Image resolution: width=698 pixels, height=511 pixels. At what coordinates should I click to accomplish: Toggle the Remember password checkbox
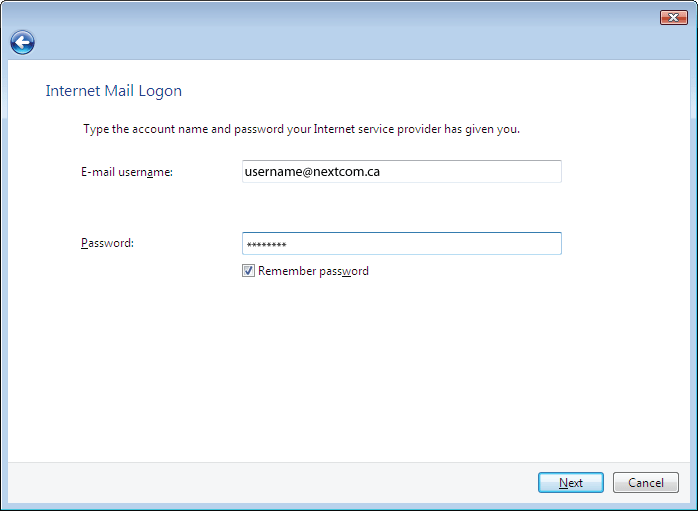click(x=248, y=271)
